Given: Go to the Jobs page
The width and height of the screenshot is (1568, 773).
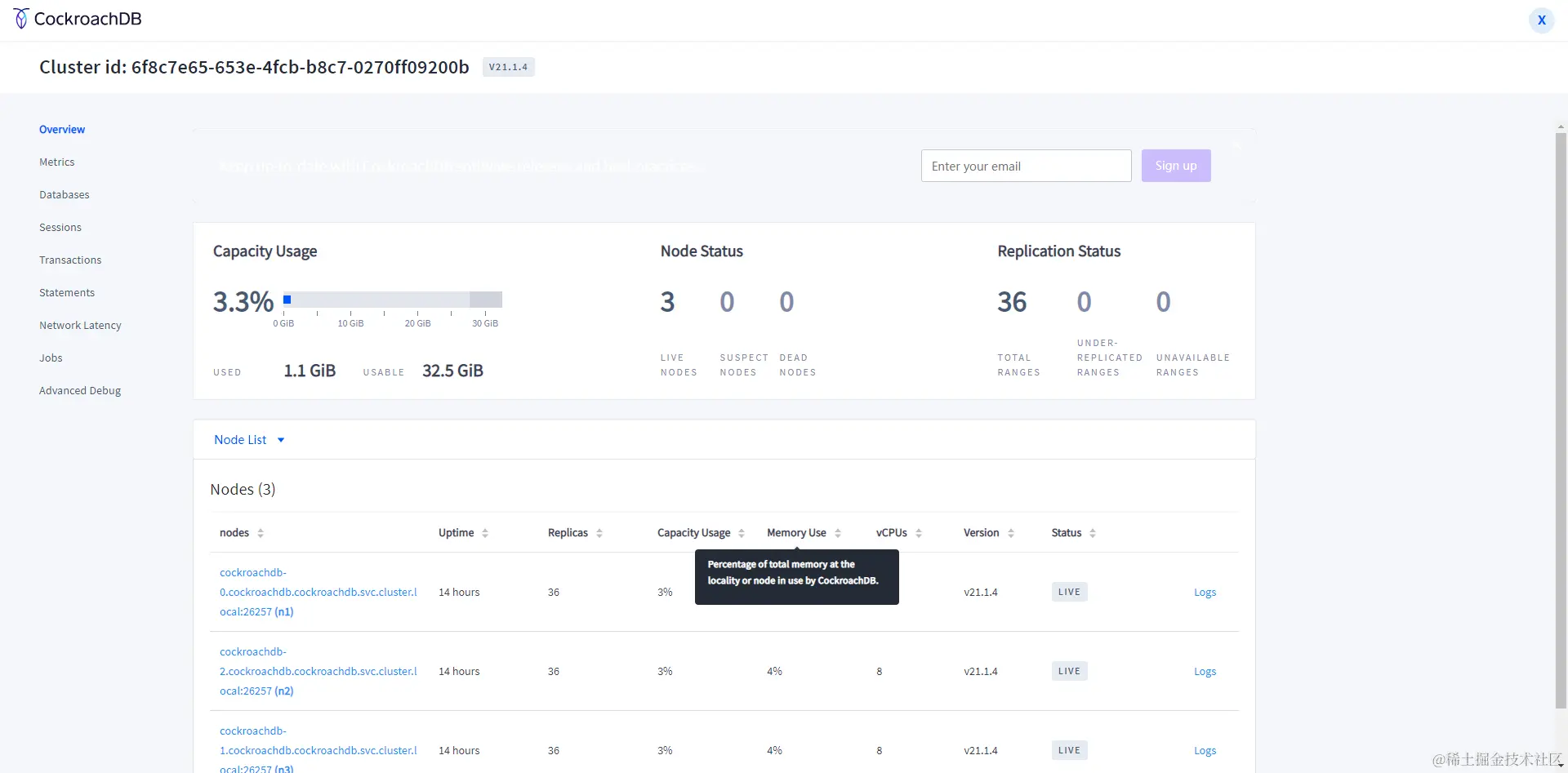Looking at the screenshot, I should 51,358.
